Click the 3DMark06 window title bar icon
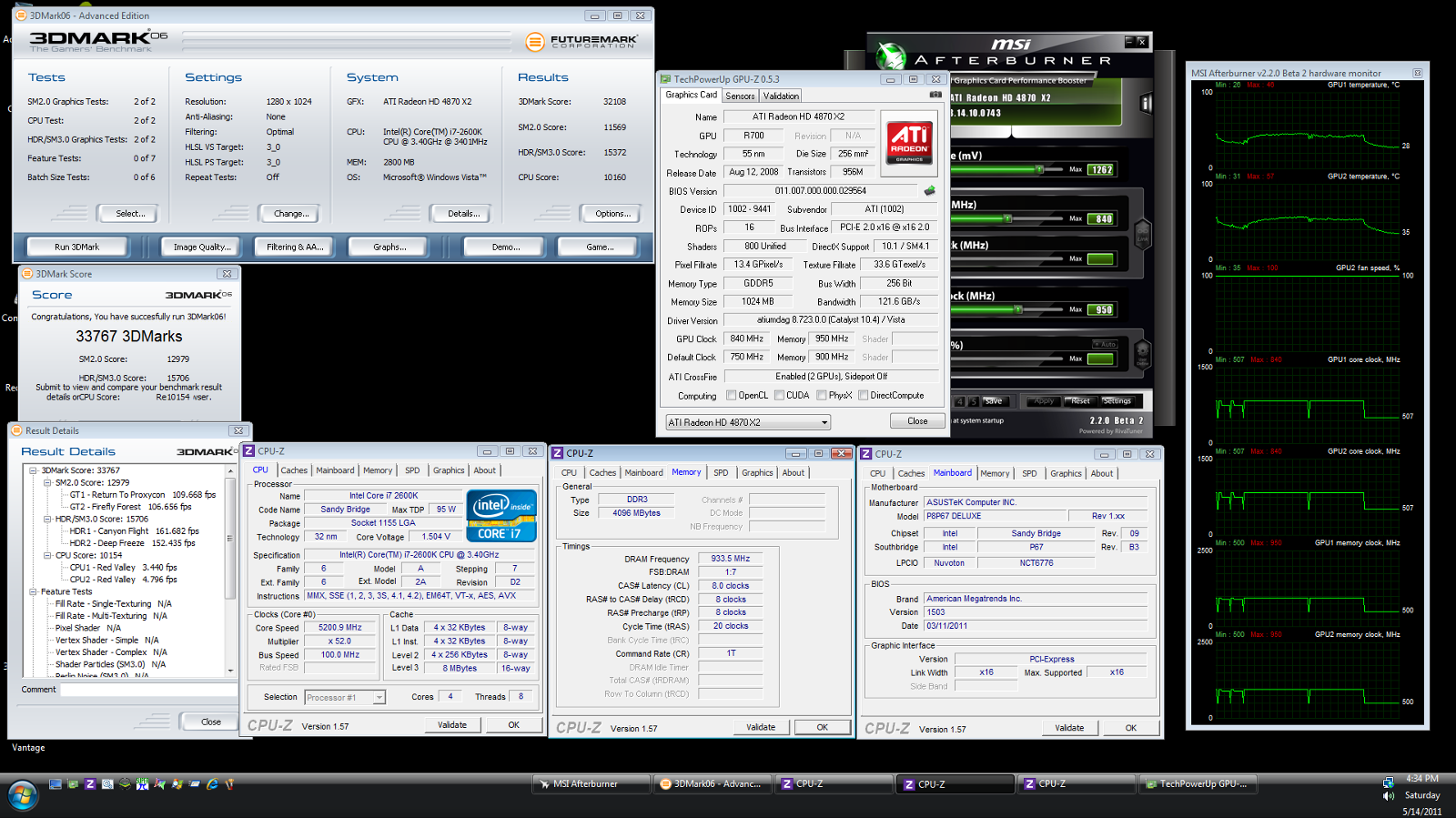This screenshot has width=1456, height=818. point(21,15)
